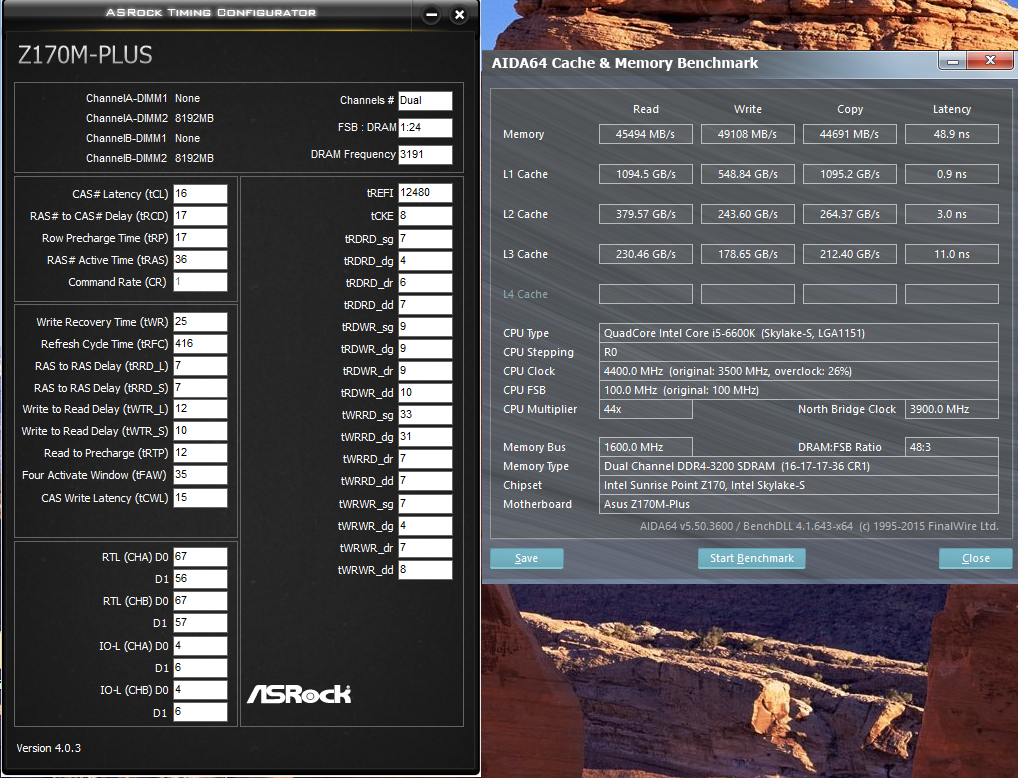This screenshot has height=778, width=1018.
Task: Click the FSB : DRAM ratio field
Action: coord(425,127)
